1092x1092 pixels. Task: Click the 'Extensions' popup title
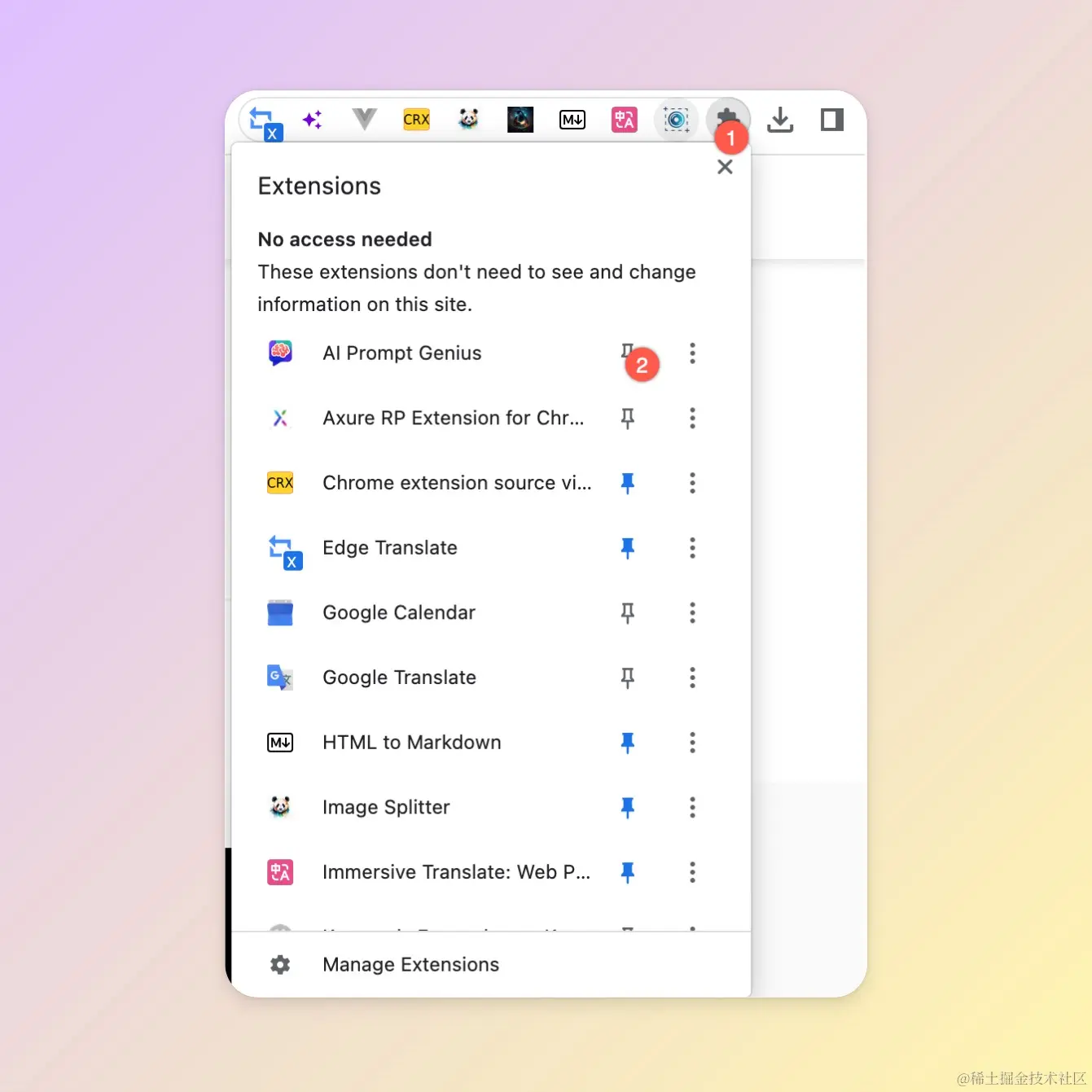tap(319, 186)
